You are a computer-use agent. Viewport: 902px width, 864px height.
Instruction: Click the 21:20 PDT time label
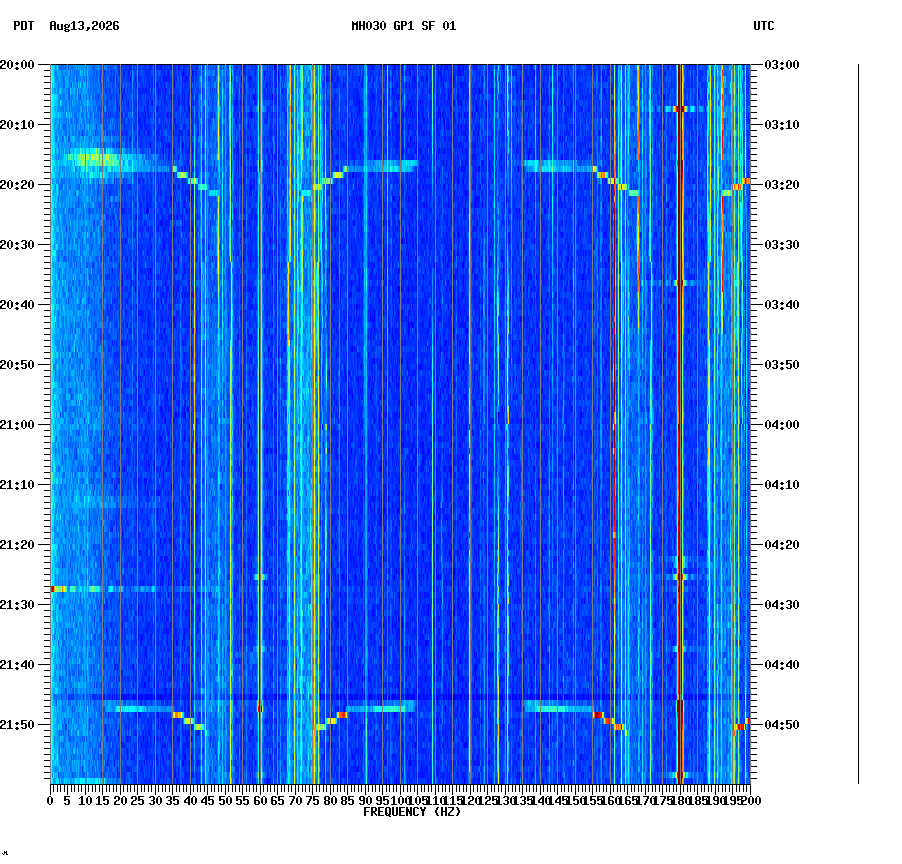coord(17,545)
